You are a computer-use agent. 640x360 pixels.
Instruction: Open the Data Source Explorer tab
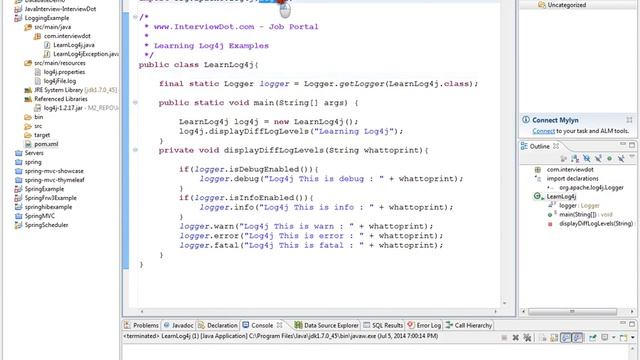[327, 325]
